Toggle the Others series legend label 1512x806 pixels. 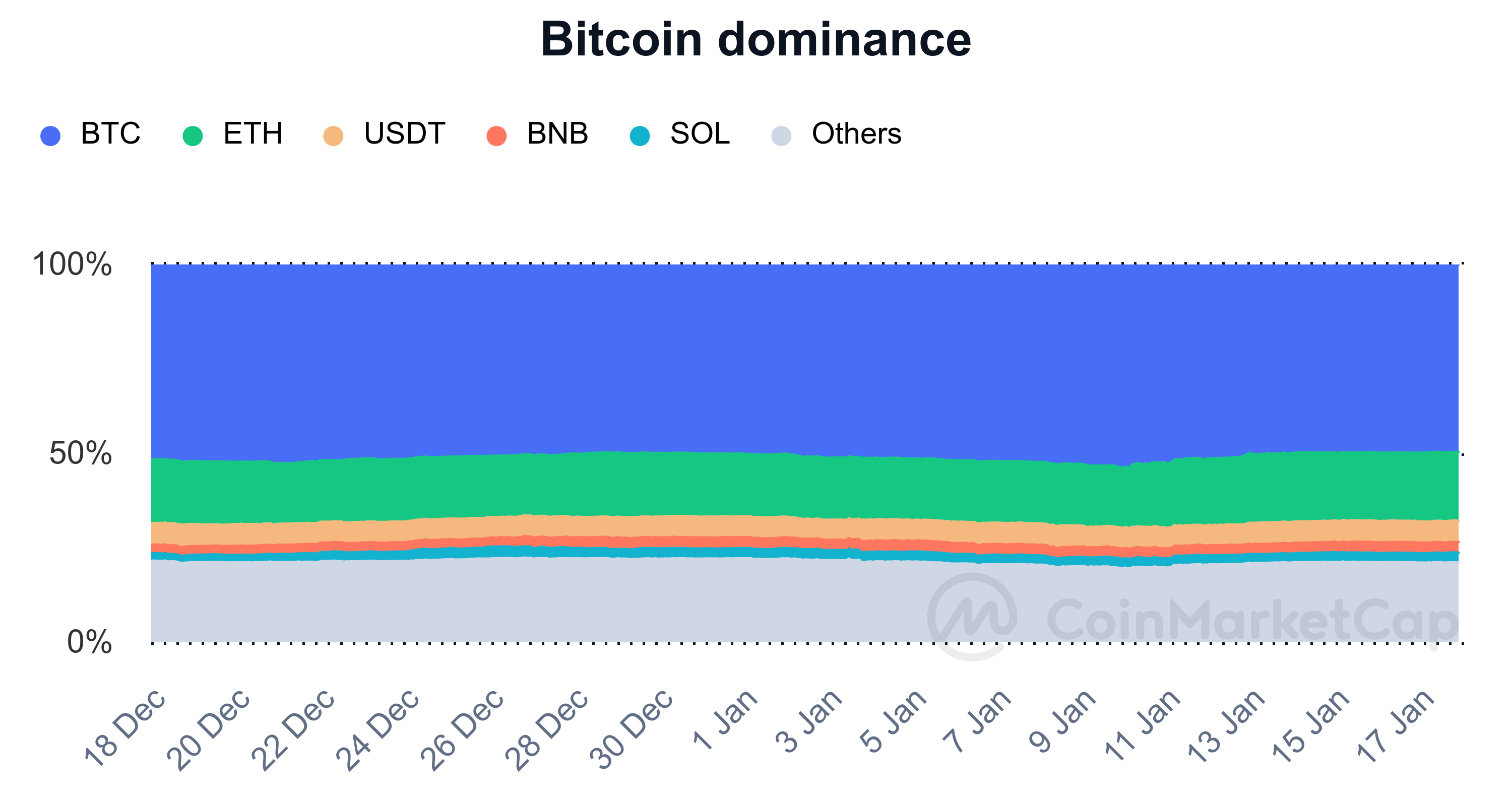(x=856, y=134)
